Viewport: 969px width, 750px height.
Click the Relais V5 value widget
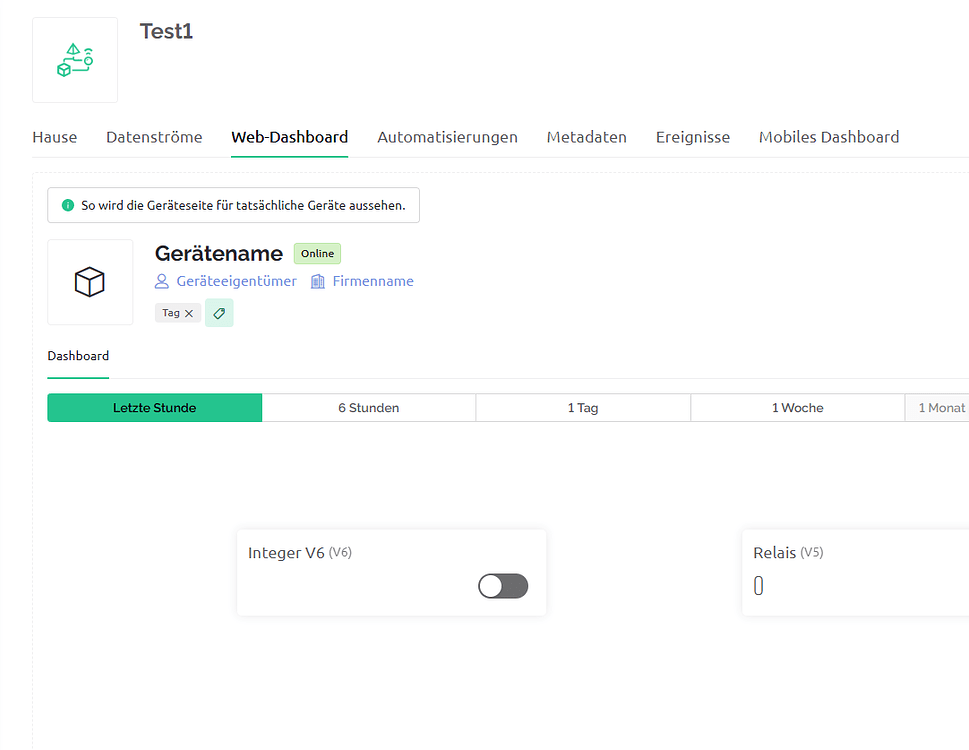(x=759, y=586)
